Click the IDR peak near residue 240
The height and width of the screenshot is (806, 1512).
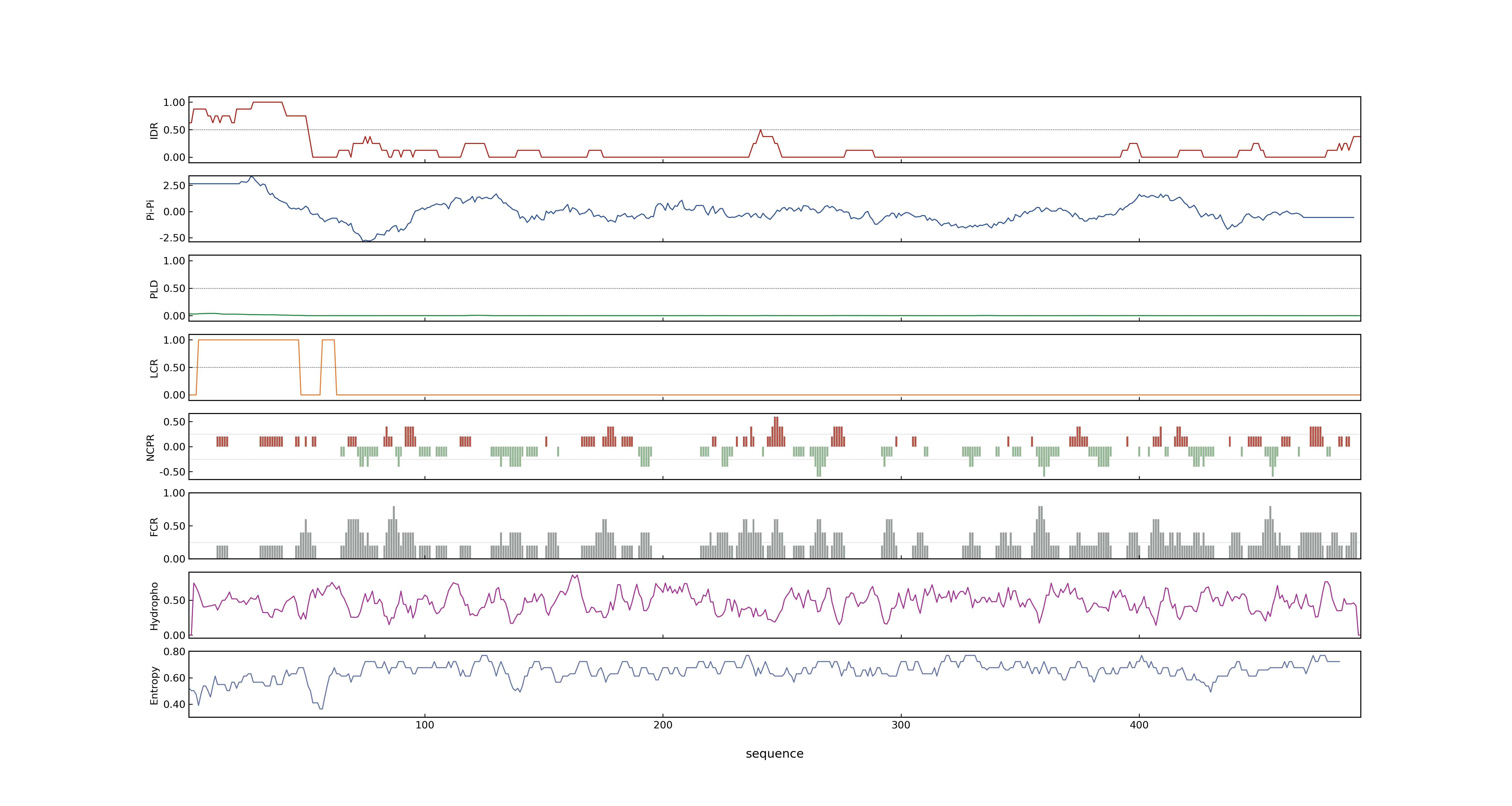760,130
